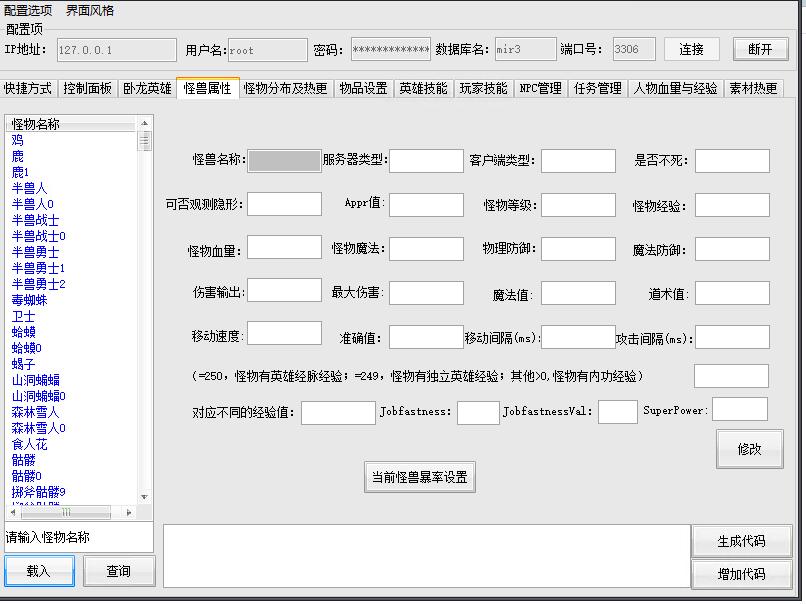Image resolution: width=806 pixels, height=604 pixels.
Task: Click the 请输入怪物名称 search box
Action: (79, 537)
